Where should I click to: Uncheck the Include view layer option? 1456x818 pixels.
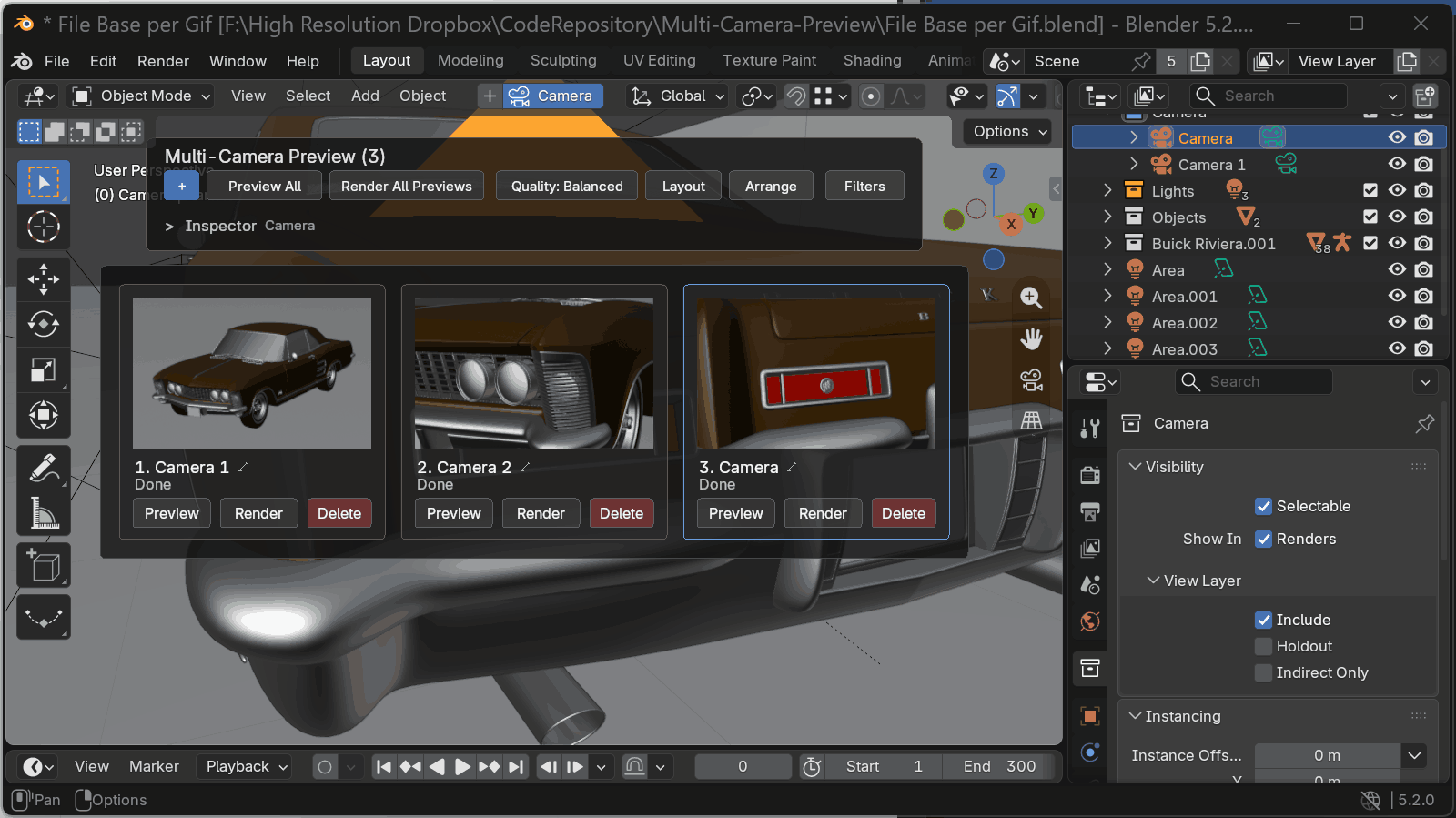coord(1263,620)
